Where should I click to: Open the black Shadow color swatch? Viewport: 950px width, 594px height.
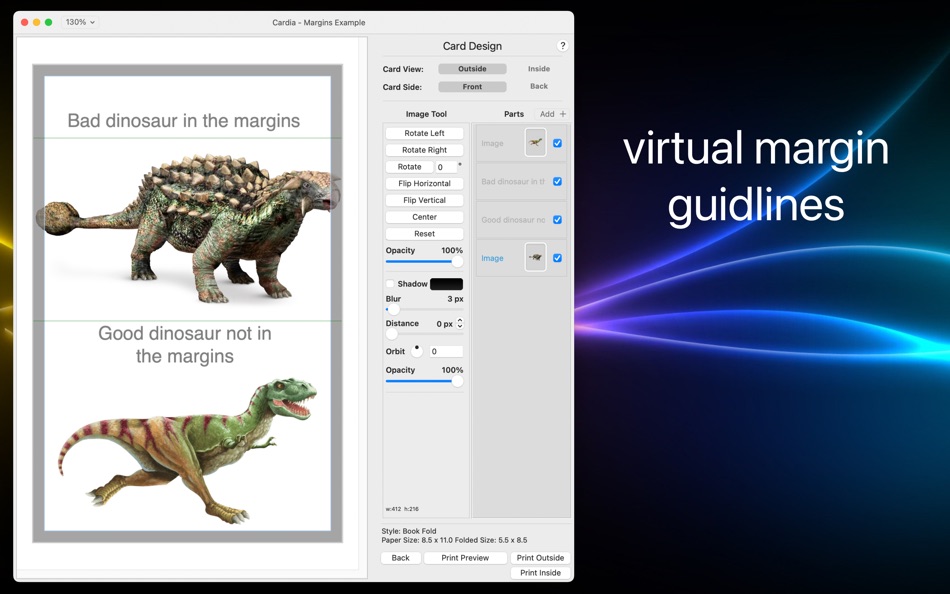(x=447, y=284)
